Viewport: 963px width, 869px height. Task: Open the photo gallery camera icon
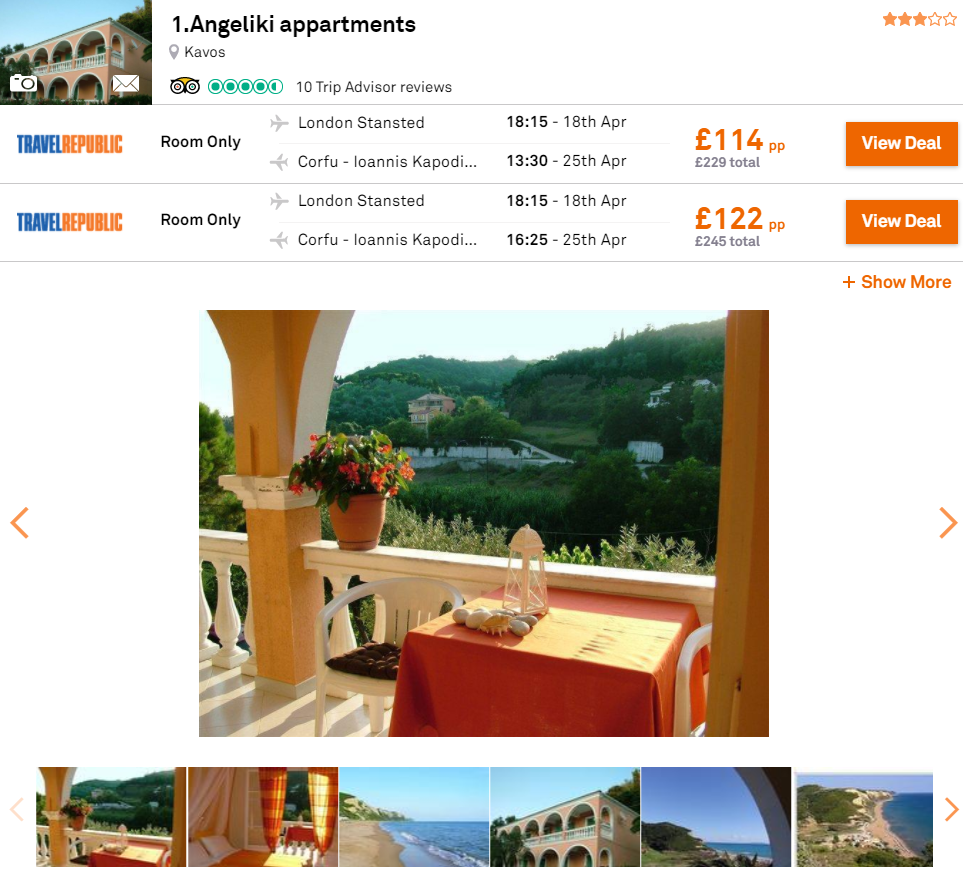(x=23, y=83)
